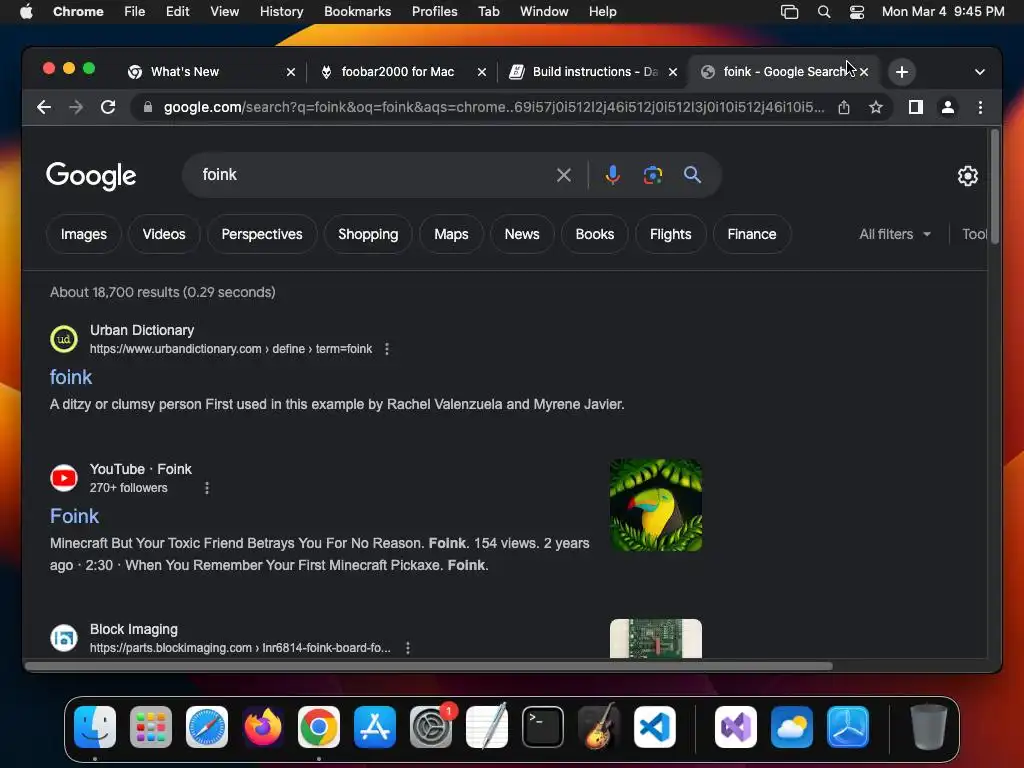
Task: Expand the All filters dropdown
Action: coord(895,234)
